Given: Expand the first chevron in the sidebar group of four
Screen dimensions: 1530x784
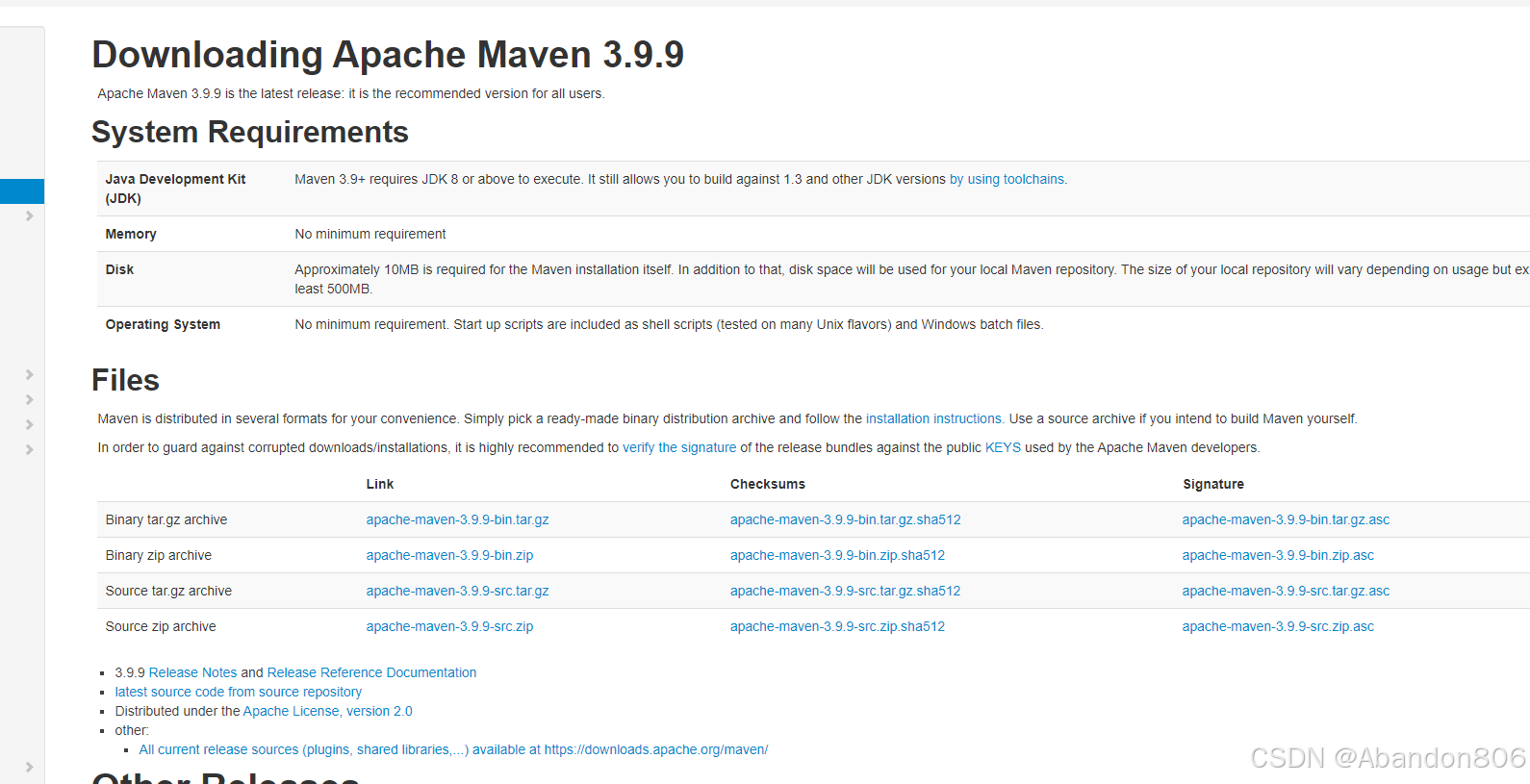Looking at the screenshot, I should (29, 374).
